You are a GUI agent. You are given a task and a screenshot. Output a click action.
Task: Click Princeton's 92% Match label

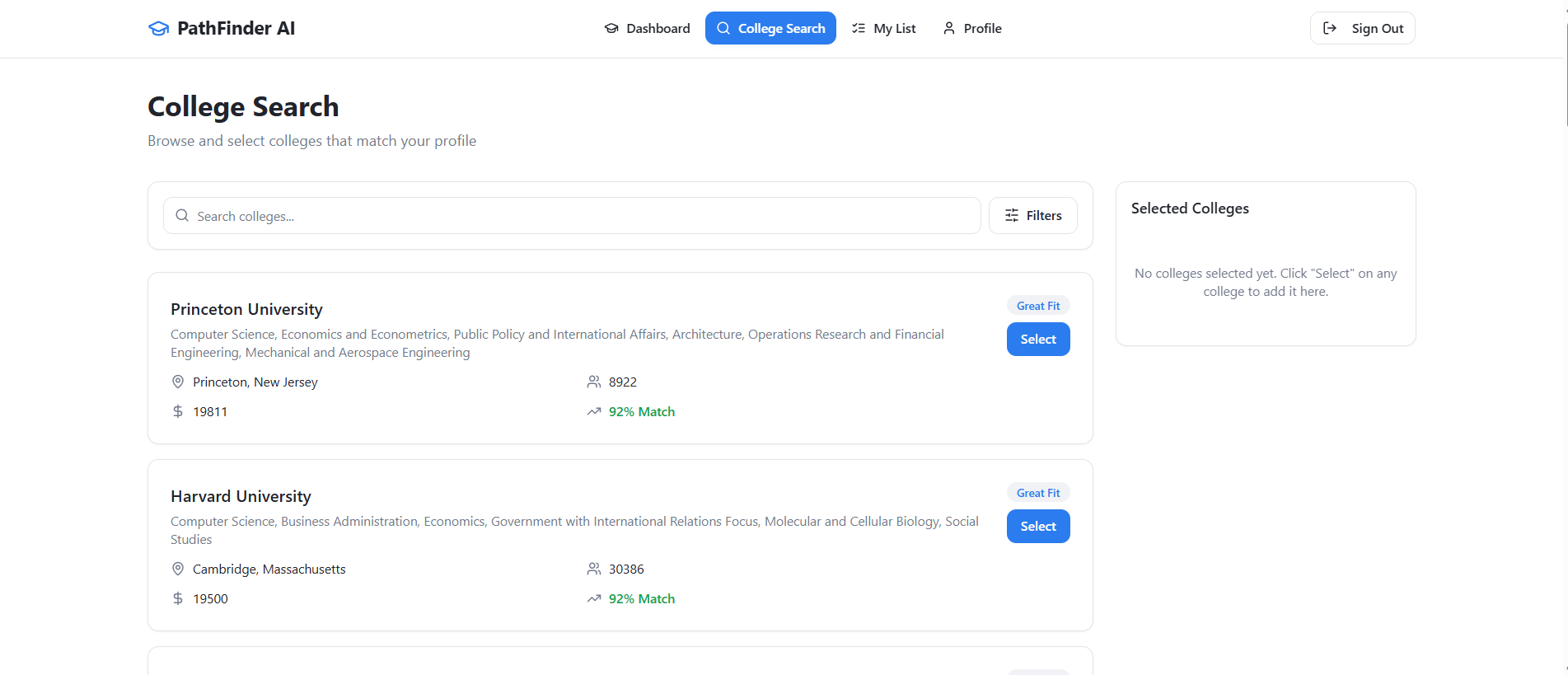pos(642,411)
